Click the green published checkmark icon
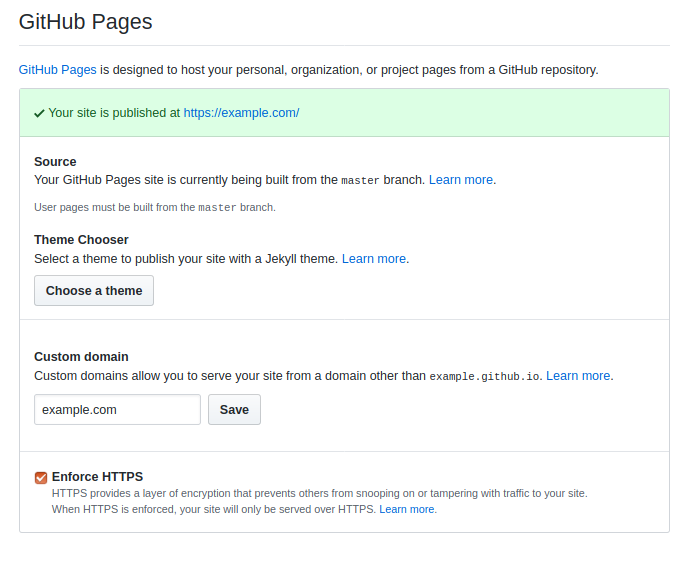Viewport: 692px width, 561px height. click(39, 113)
